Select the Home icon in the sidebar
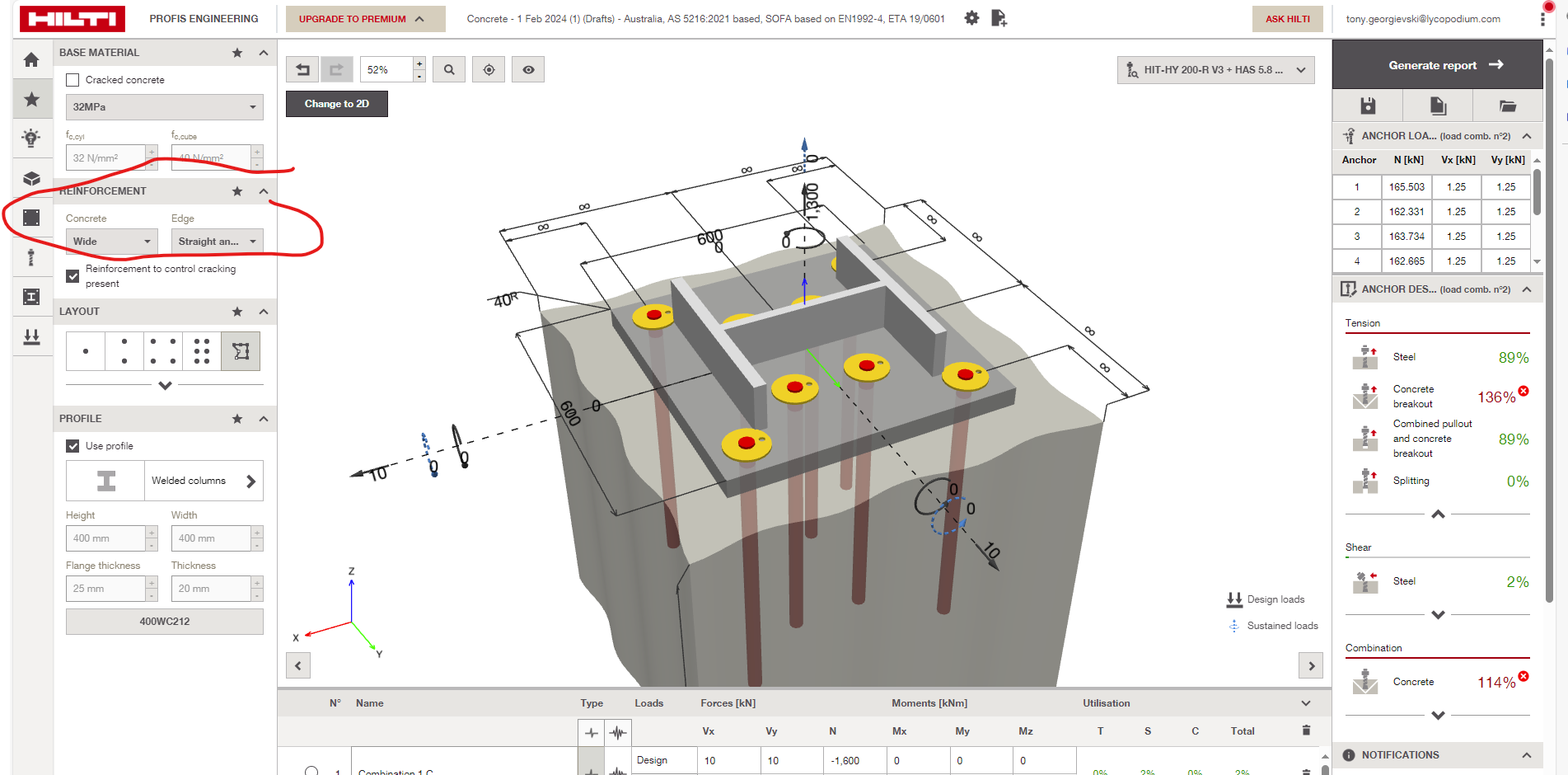 32,59
